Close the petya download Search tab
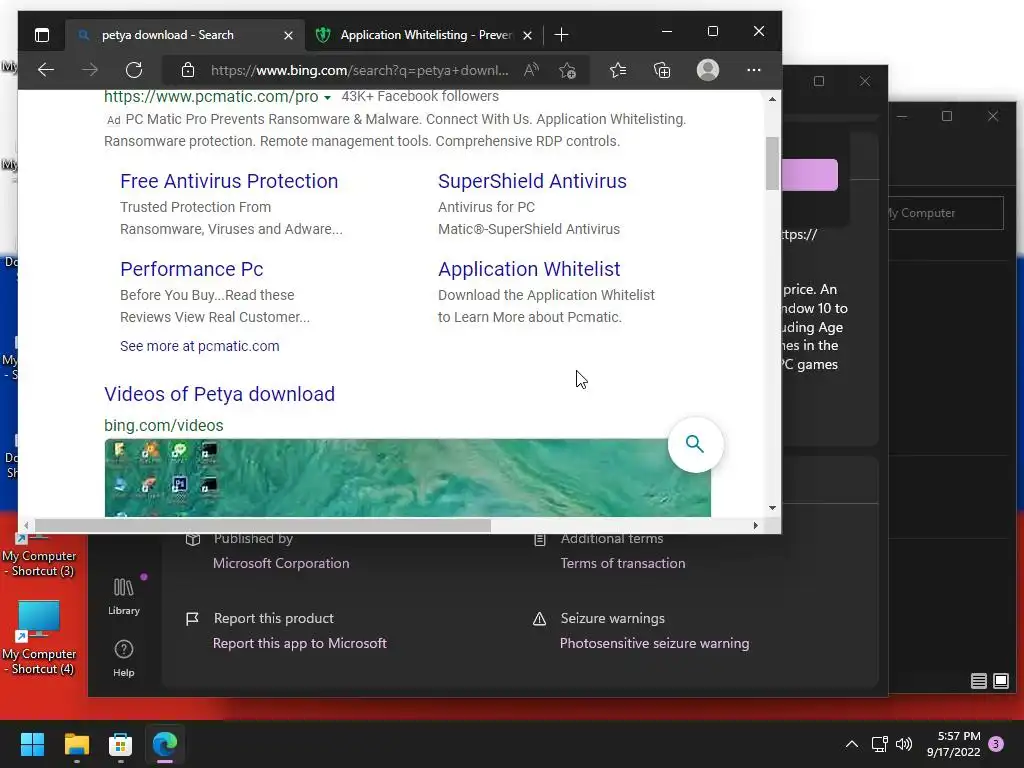The width and height of the screenshot is (1024, 768). click(x=288, y=35)
